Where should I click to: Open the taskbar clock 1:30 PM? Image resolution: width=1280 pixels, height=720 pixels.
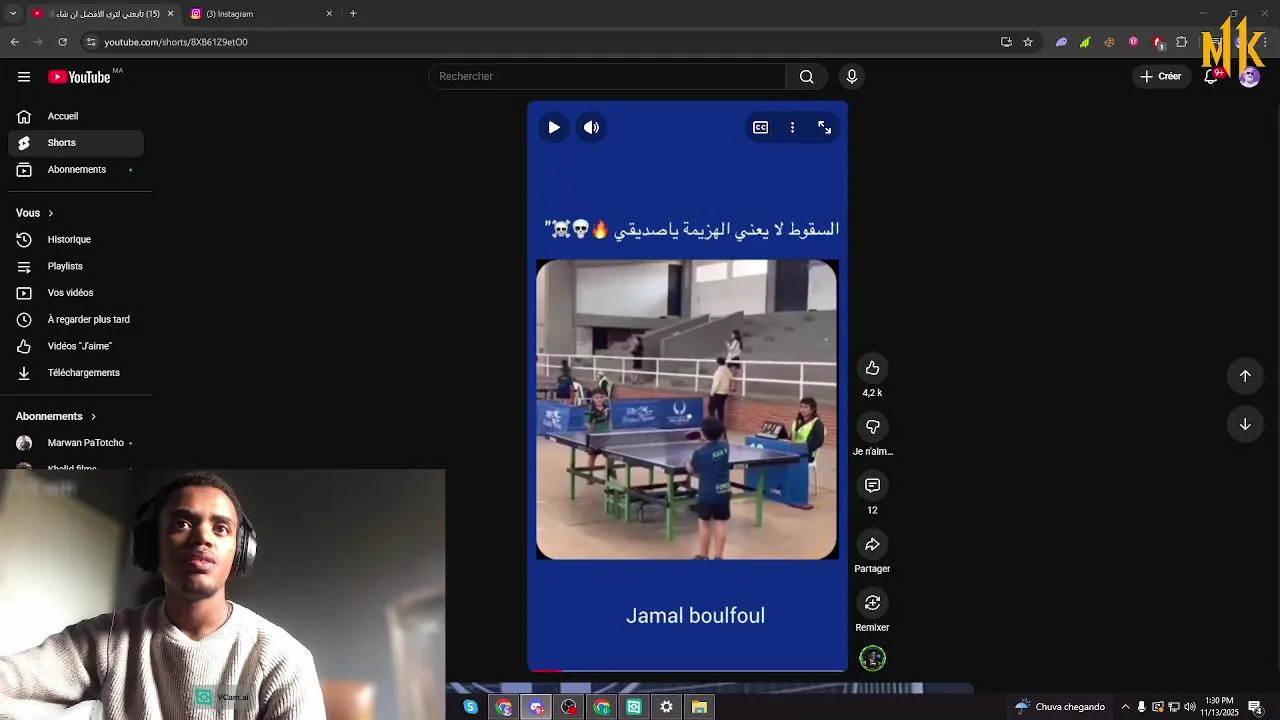pos(1219,707)
